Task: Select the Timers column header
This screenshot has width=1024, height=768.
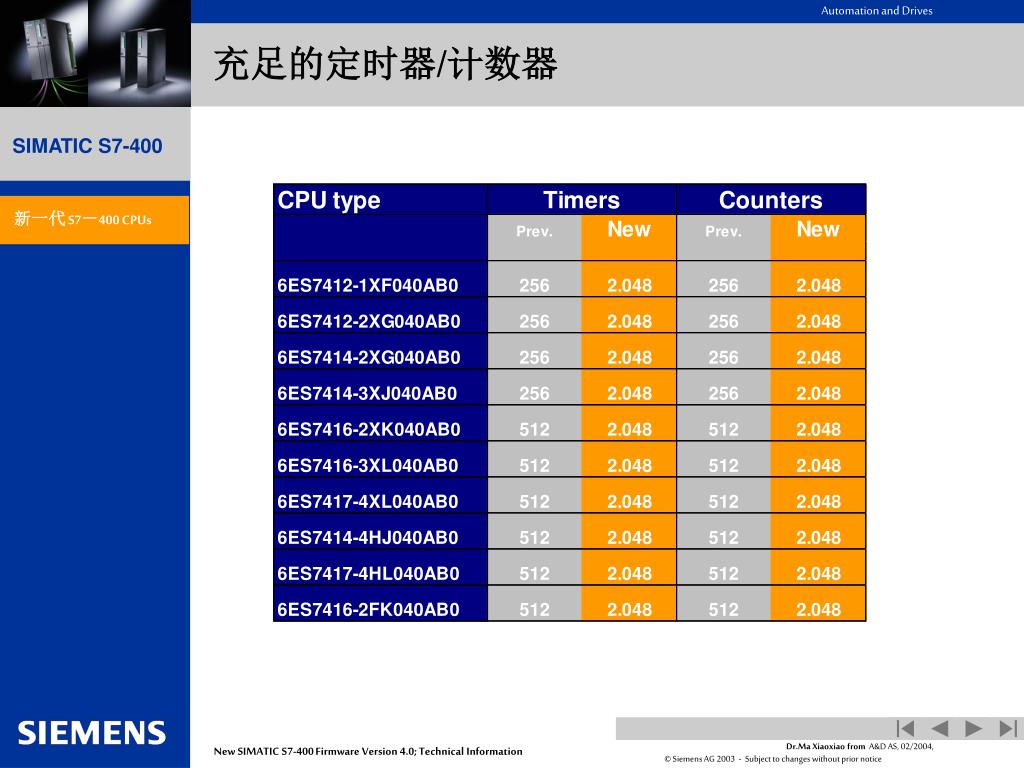Action: tap(581, 200)
